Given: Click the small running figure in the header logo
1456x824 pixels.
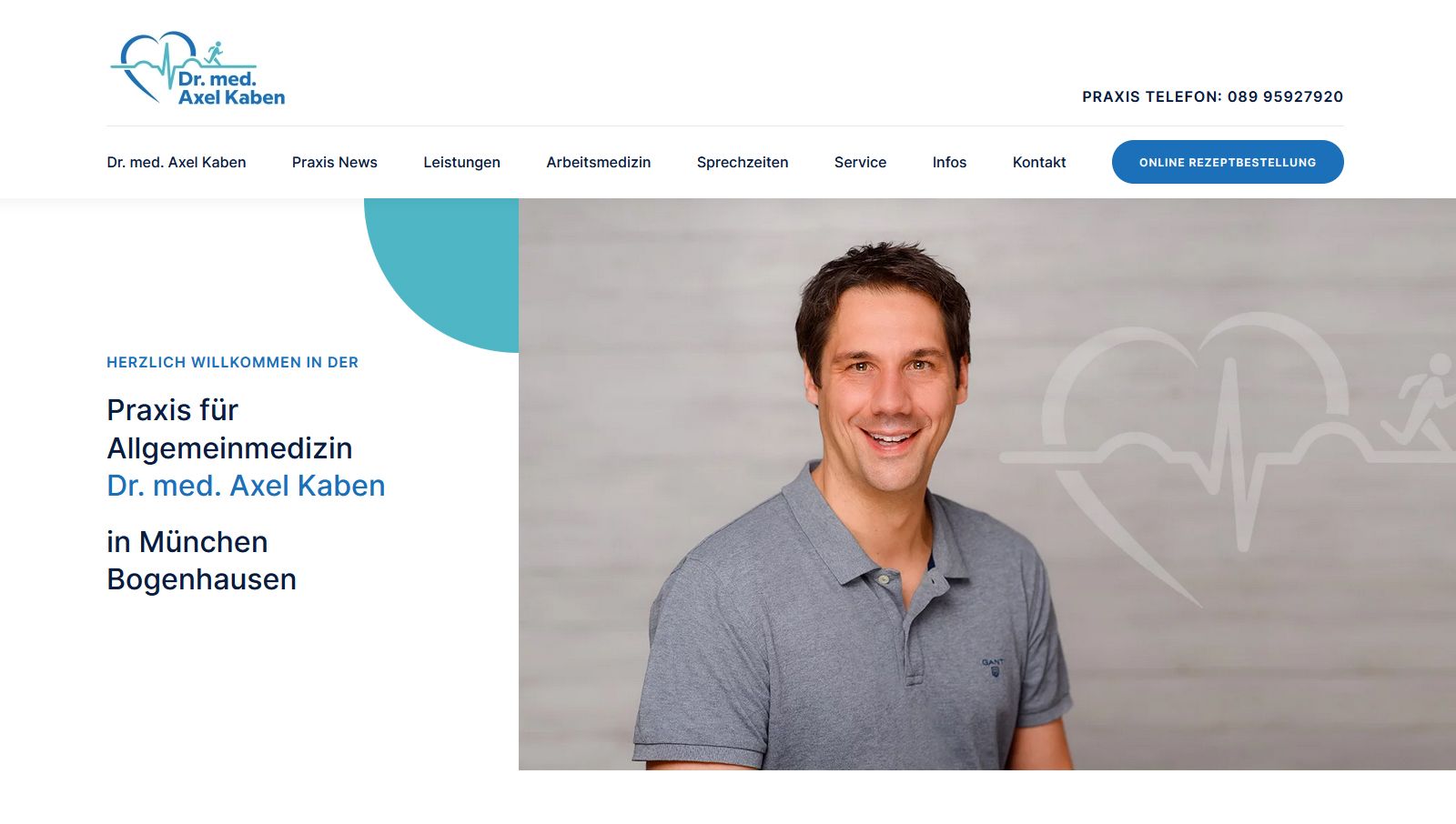Looking at the screenshot, I should click(x=214, y=53).
